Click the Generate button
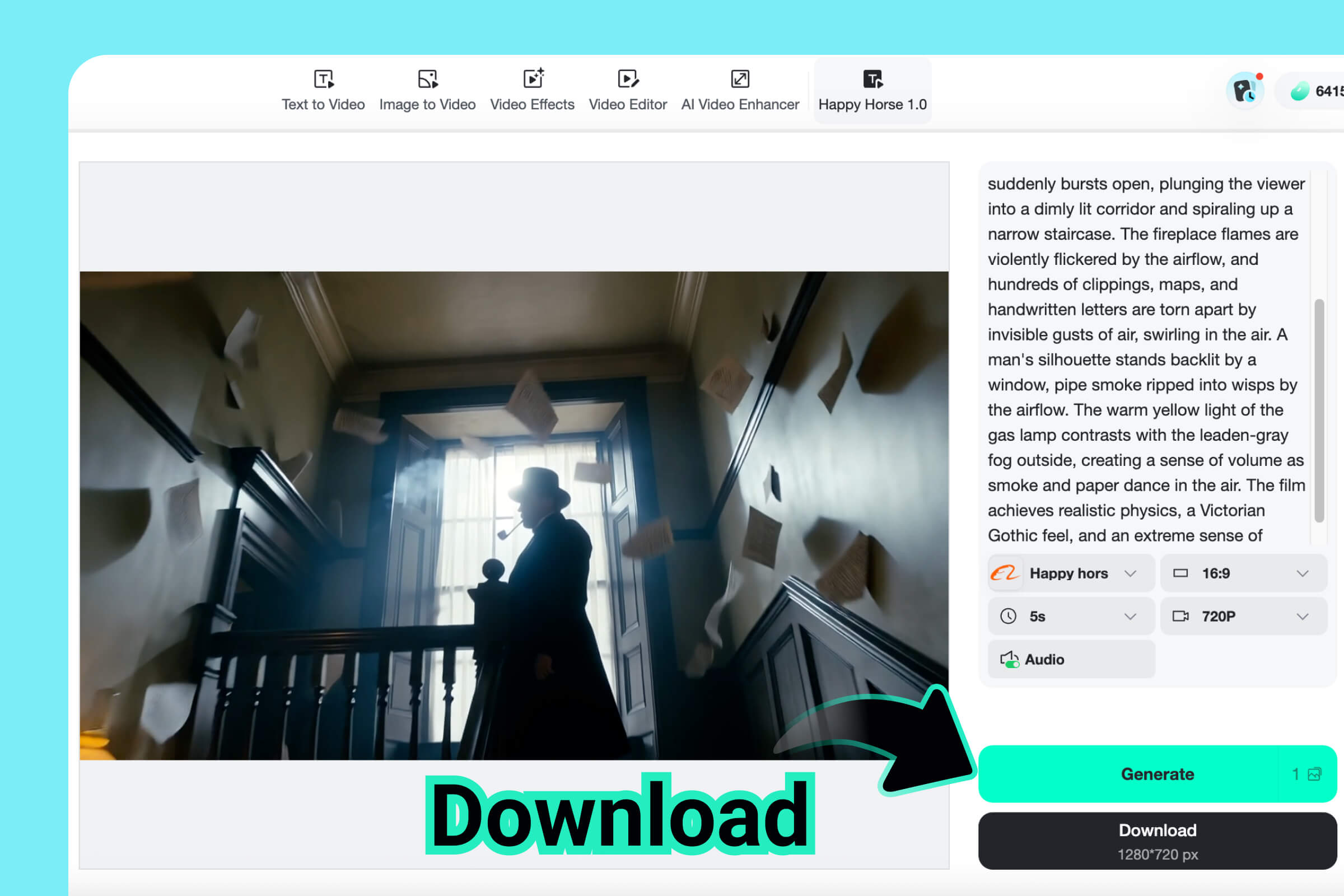Screen dimensions: 1344x896 1156,774
